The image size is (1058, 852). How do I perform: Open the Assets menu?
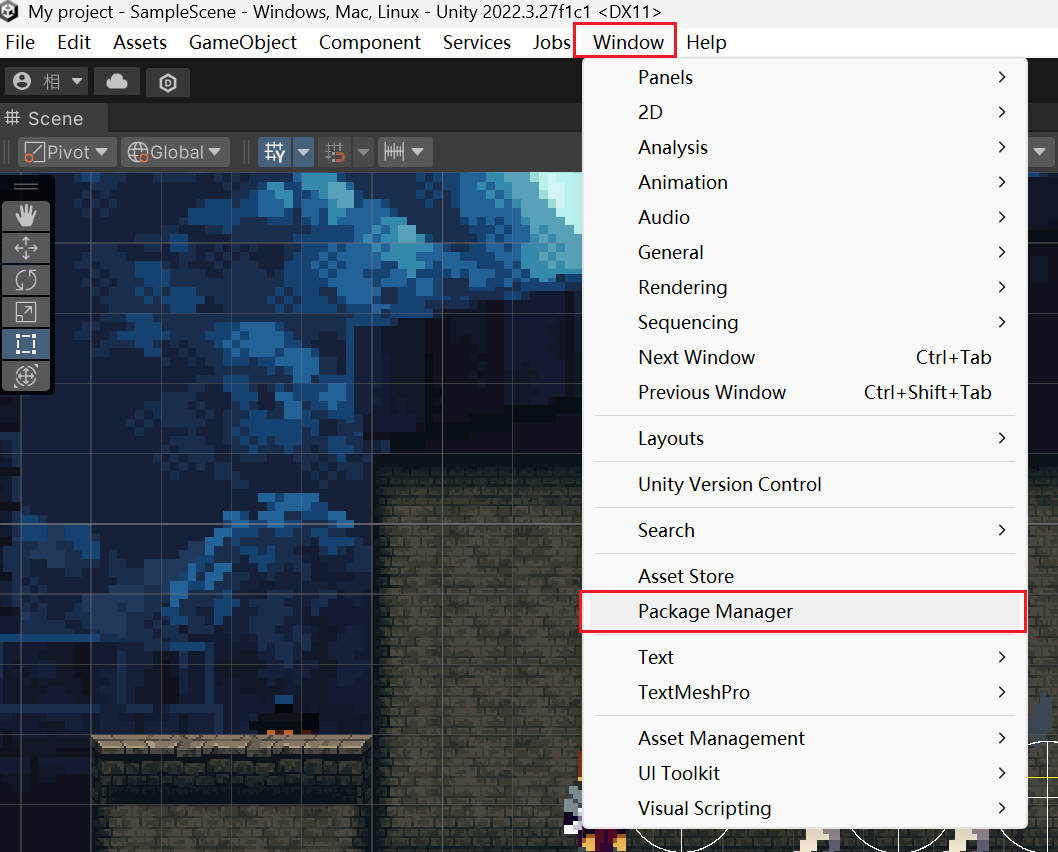click(x=140, y=42)
